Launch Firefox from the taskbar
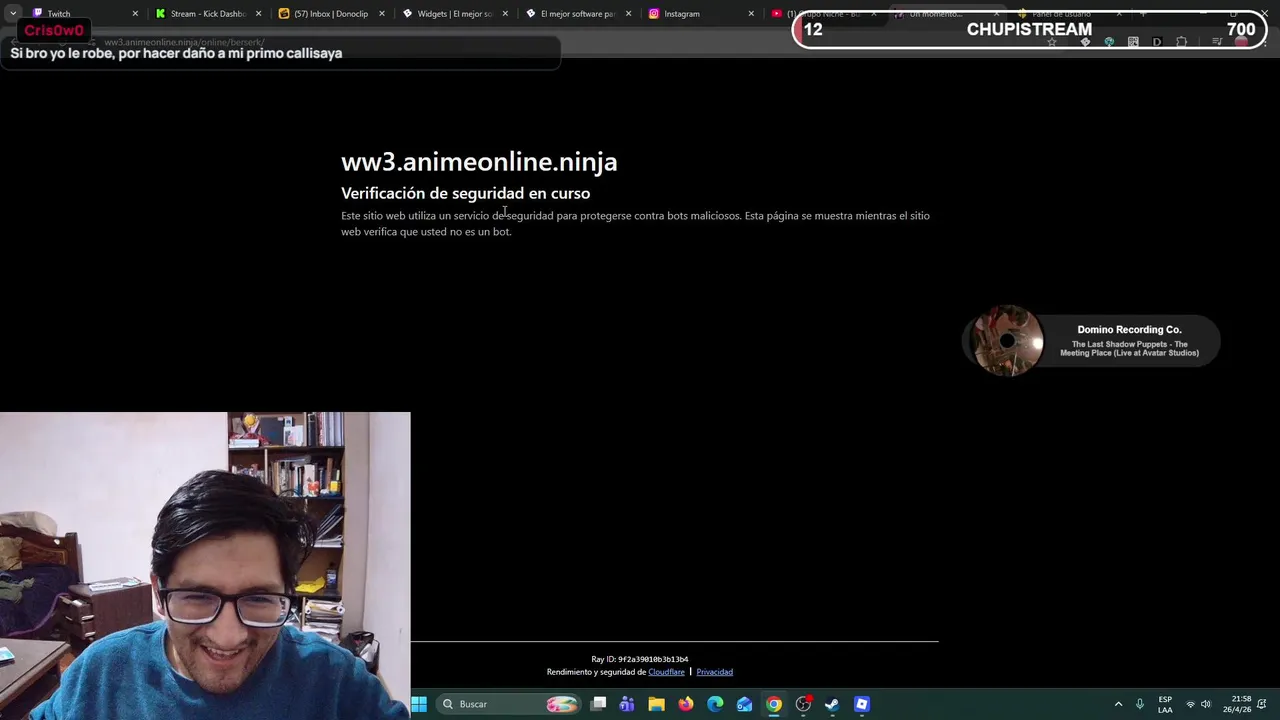1280x720 pixels. (685, 704)
